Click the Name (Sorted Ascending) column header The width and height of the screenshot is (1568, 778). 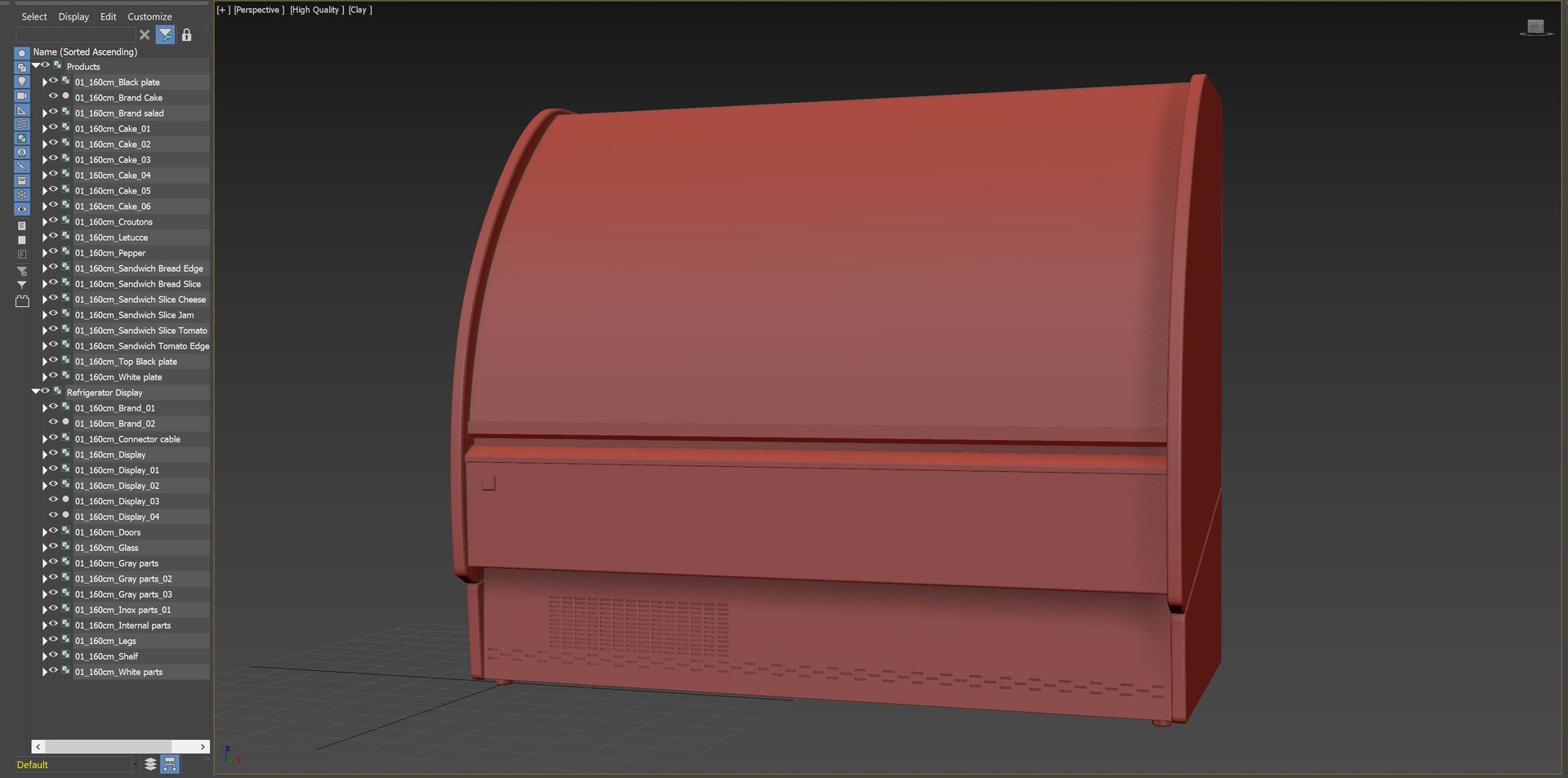tap(85, 51)
